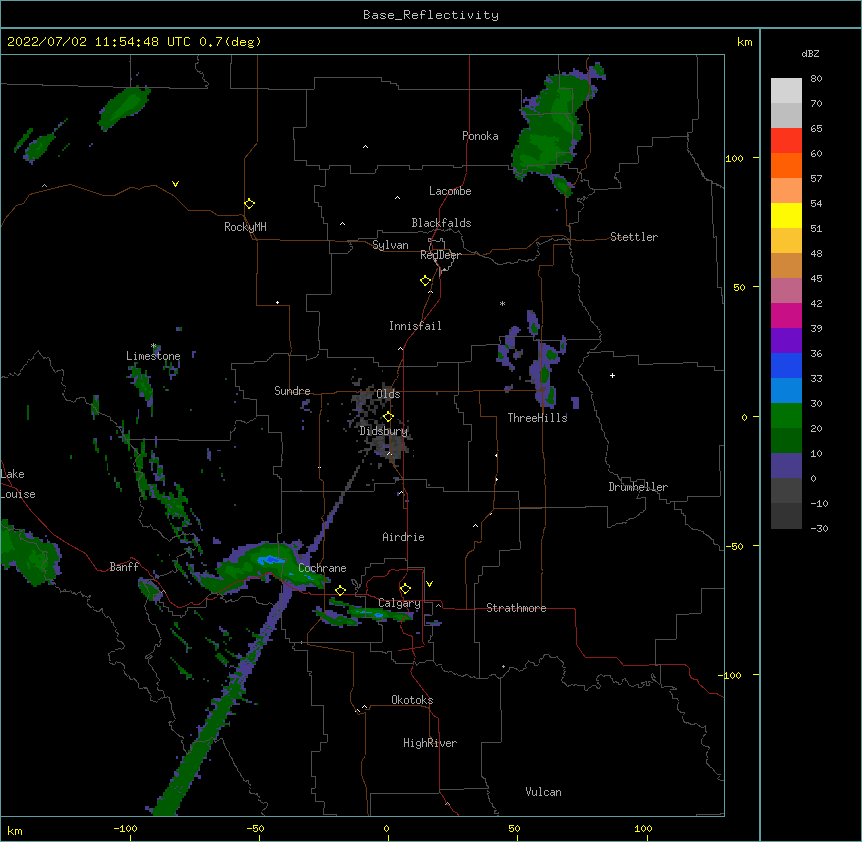Click the Vulcan city label

543,792
